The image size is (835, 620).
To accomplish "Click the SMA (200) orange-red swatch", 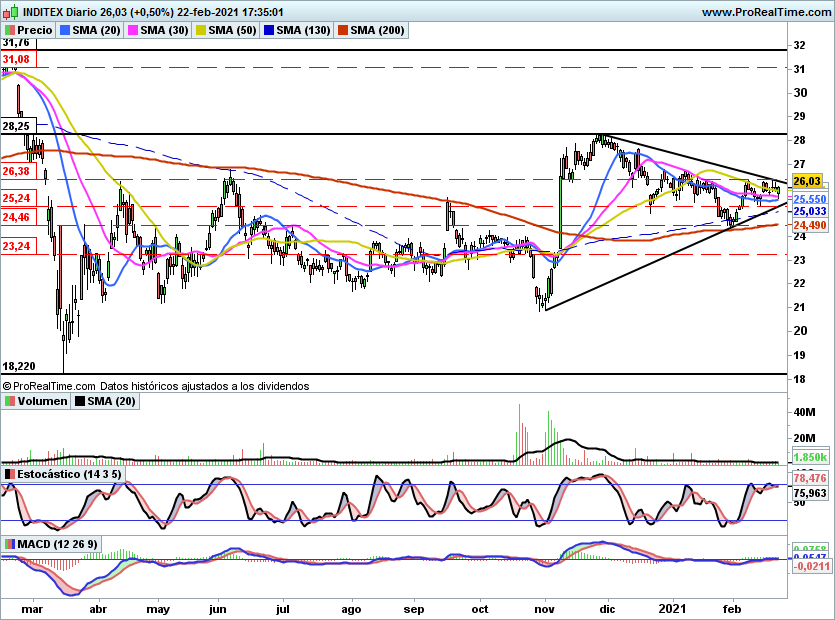I will click(x=342, y=30).
